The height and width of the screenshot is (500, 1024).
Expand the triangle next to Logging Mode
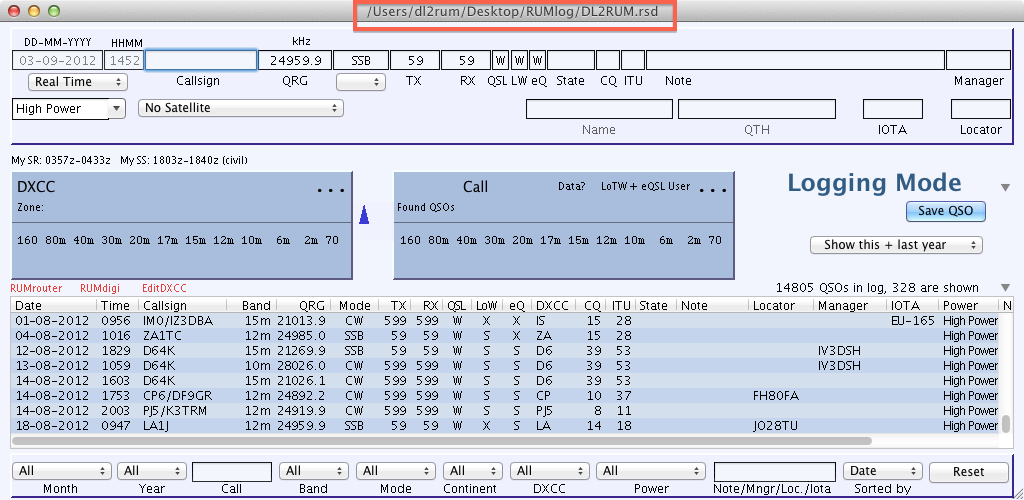point(1005,188)
